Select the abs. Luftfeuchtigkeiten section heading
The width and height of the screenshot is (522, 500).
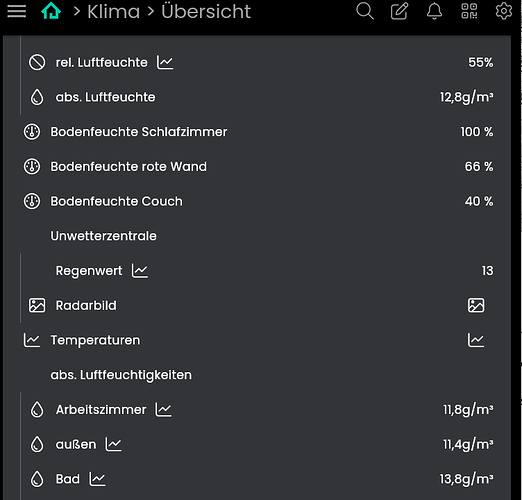pos(121,375)
